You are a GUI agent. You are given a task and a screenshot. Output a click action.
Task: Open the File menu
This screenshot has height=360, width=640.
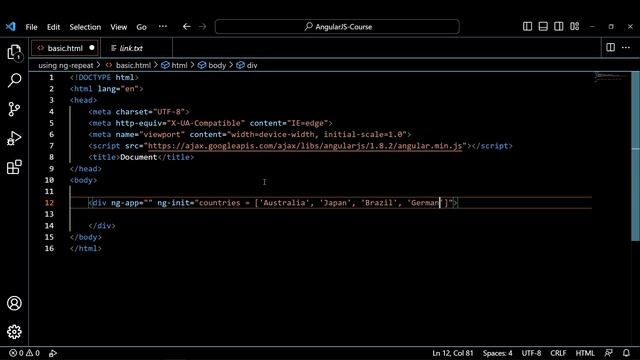click(x=31, y=27)
